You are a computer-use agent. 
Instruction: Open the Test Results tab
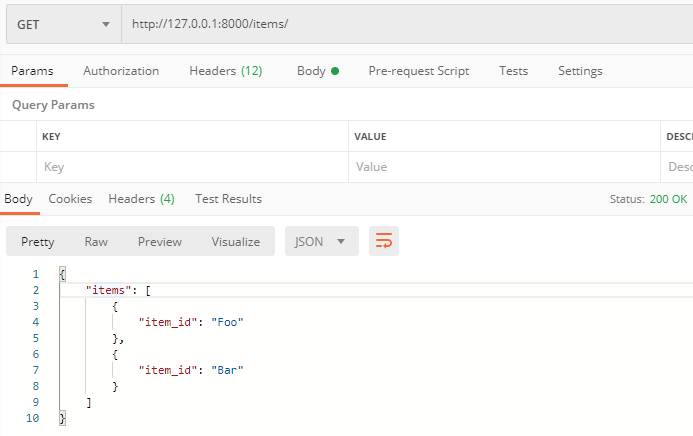point(228,199)
